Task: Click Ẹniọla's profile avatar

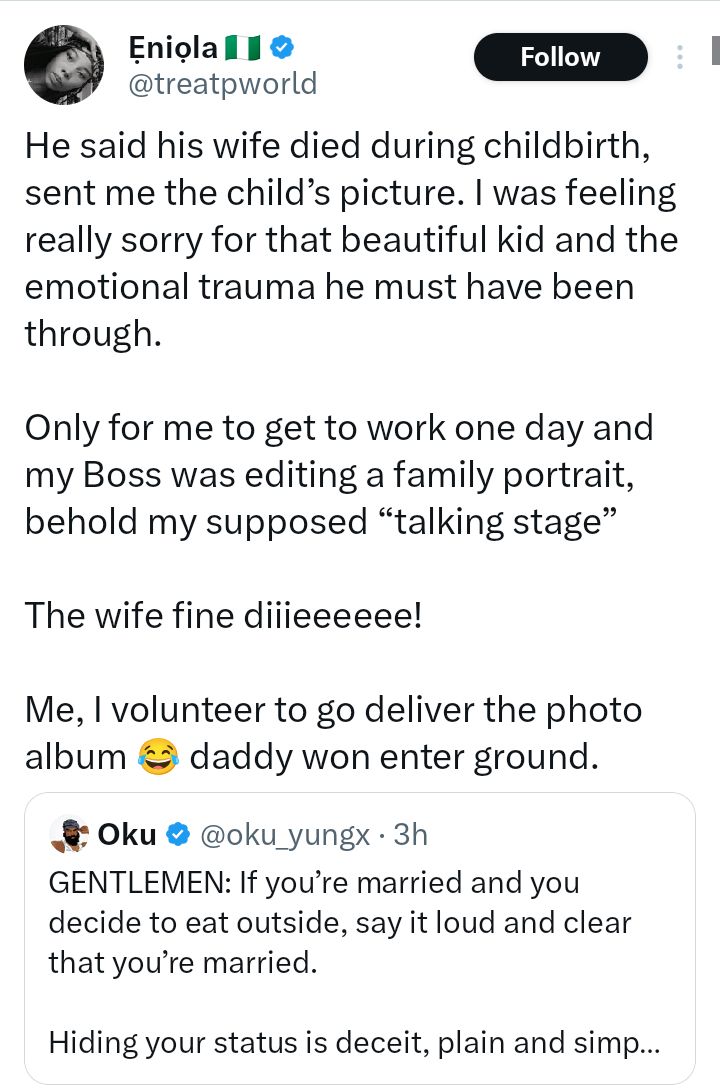Action: click(x=64, y=65)
